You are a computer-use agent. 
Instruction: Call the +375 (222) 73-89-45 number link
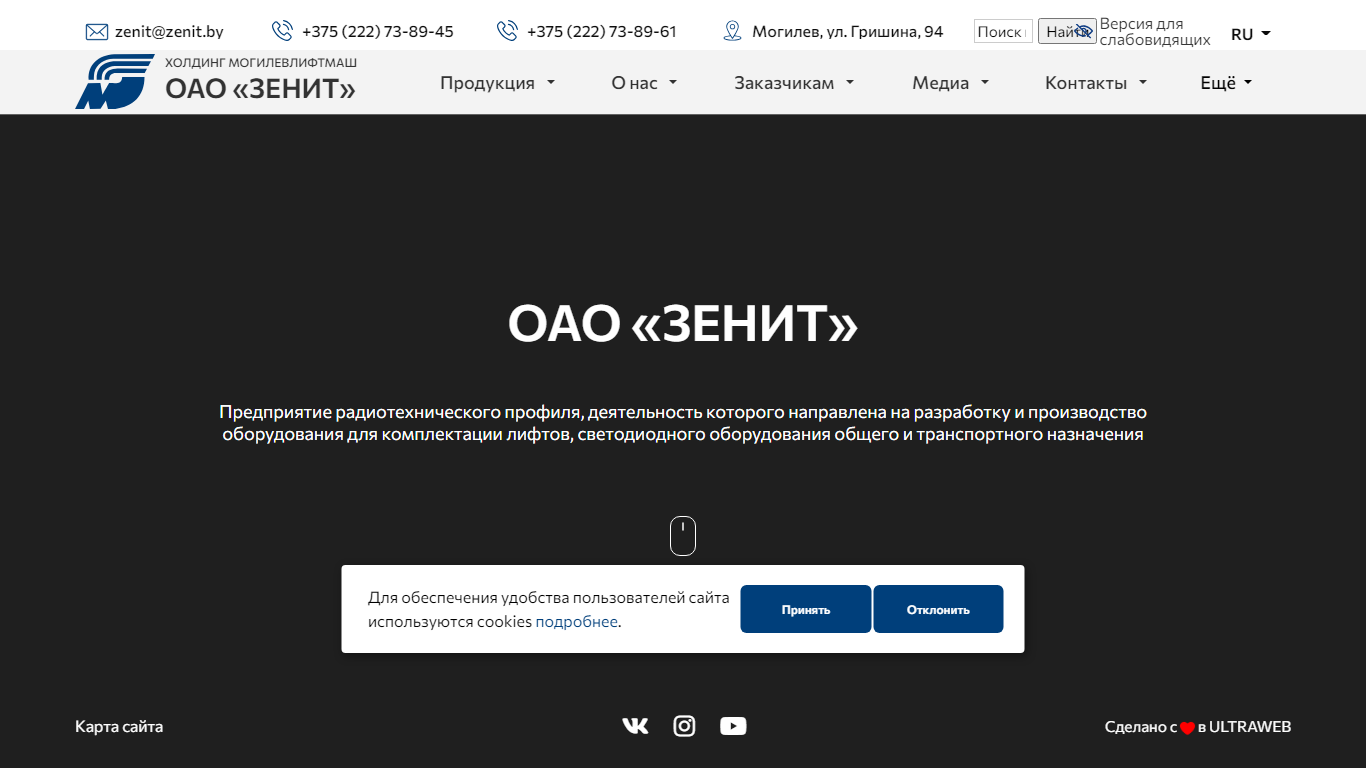pyautogui.click(x=378, y=31)
